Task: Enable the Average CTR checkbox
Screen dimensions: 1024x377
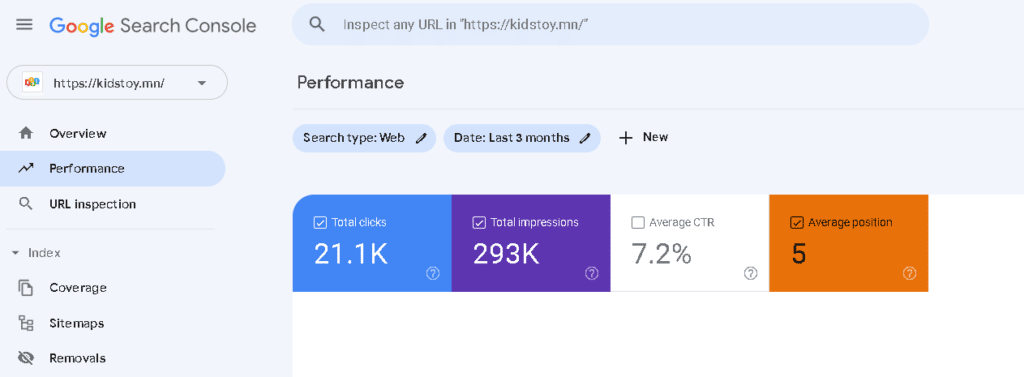Action: click(638, 223)
